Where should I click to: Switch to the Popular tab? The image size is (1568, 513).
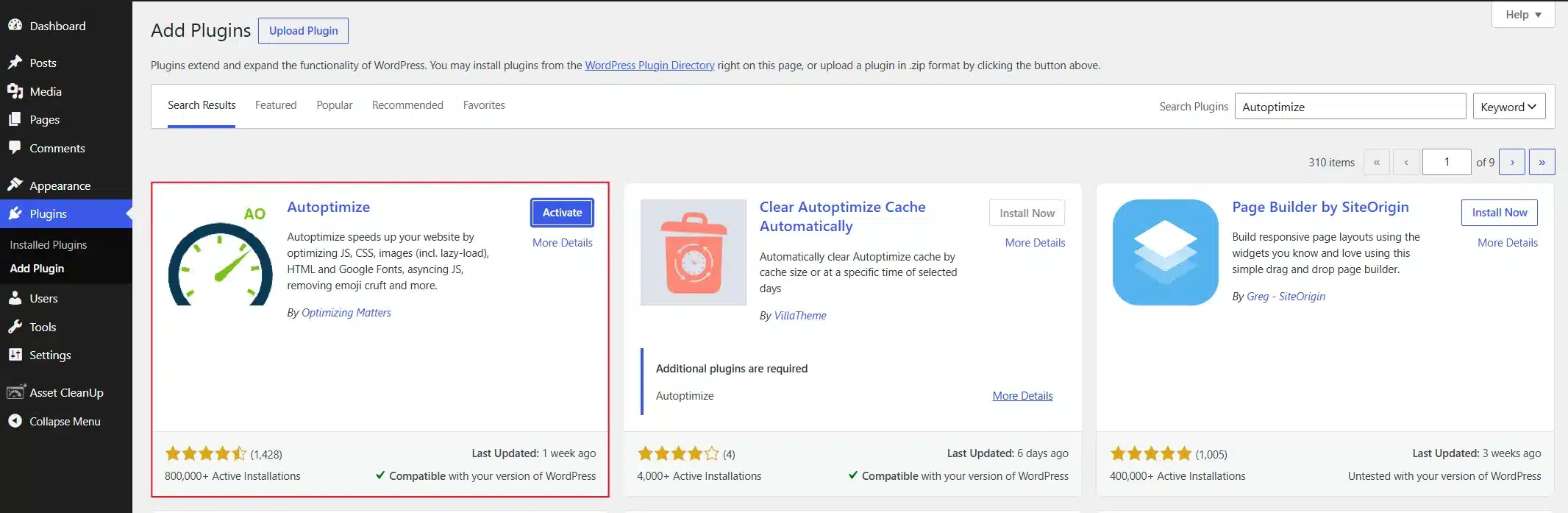tap(335, 105)
